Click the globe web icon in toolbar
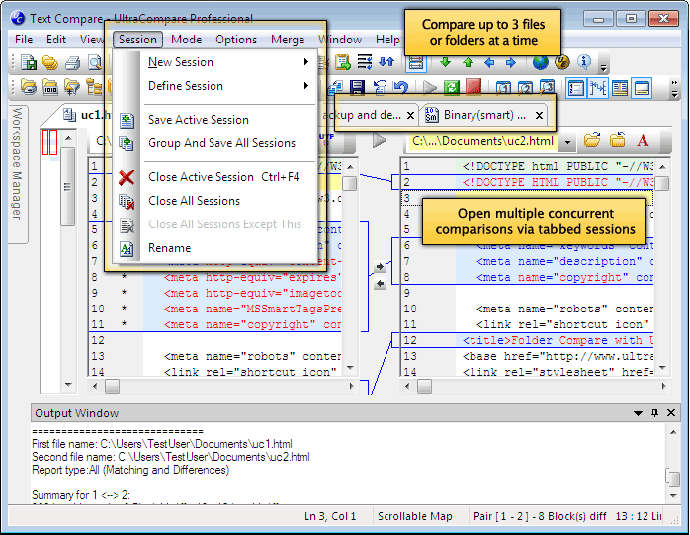Screen dimensions: 690x535 pyautogui.click(x=540, y=62)
